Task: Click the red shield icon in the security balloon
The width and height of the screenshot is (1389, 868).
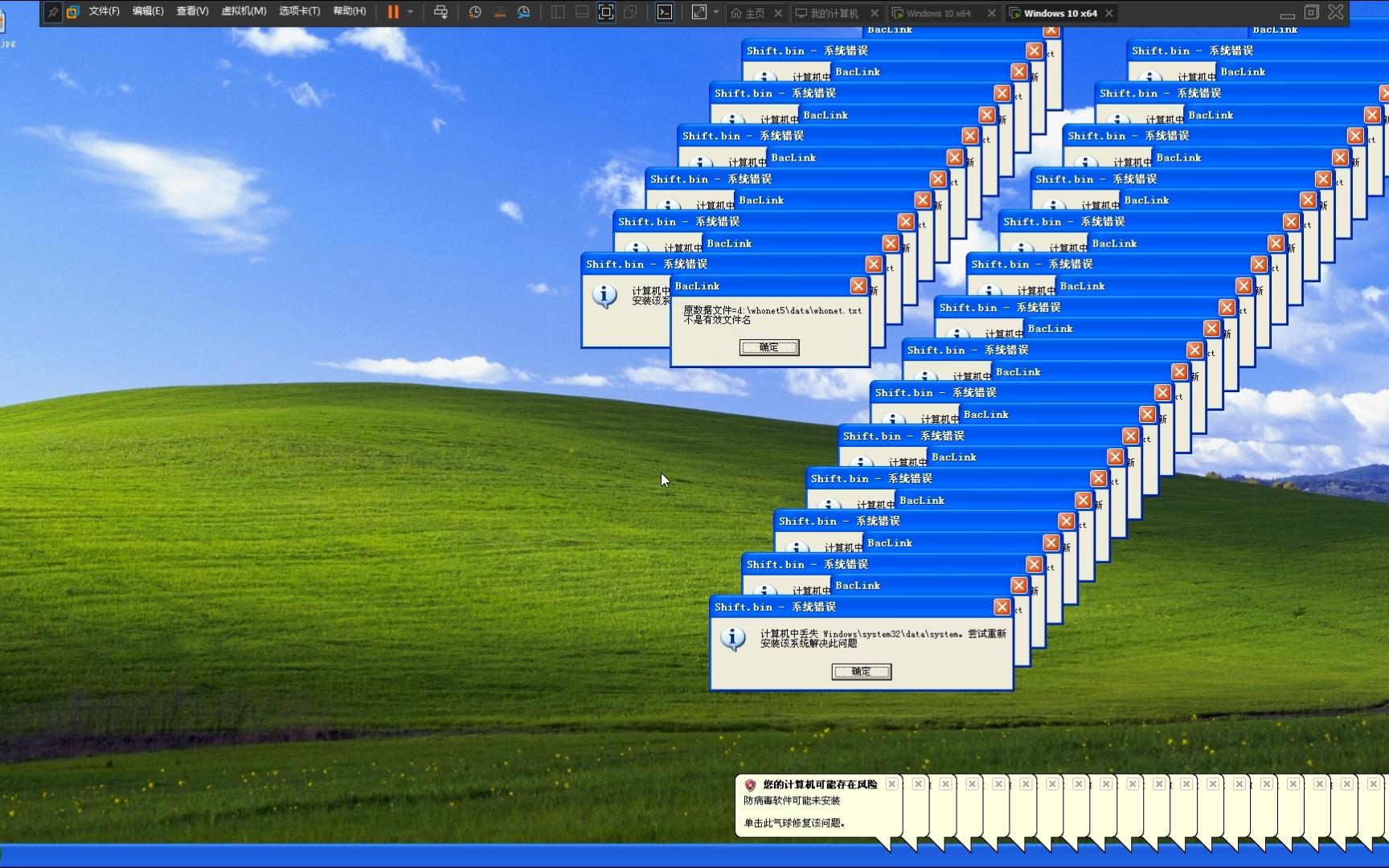Action: (750, 784)
